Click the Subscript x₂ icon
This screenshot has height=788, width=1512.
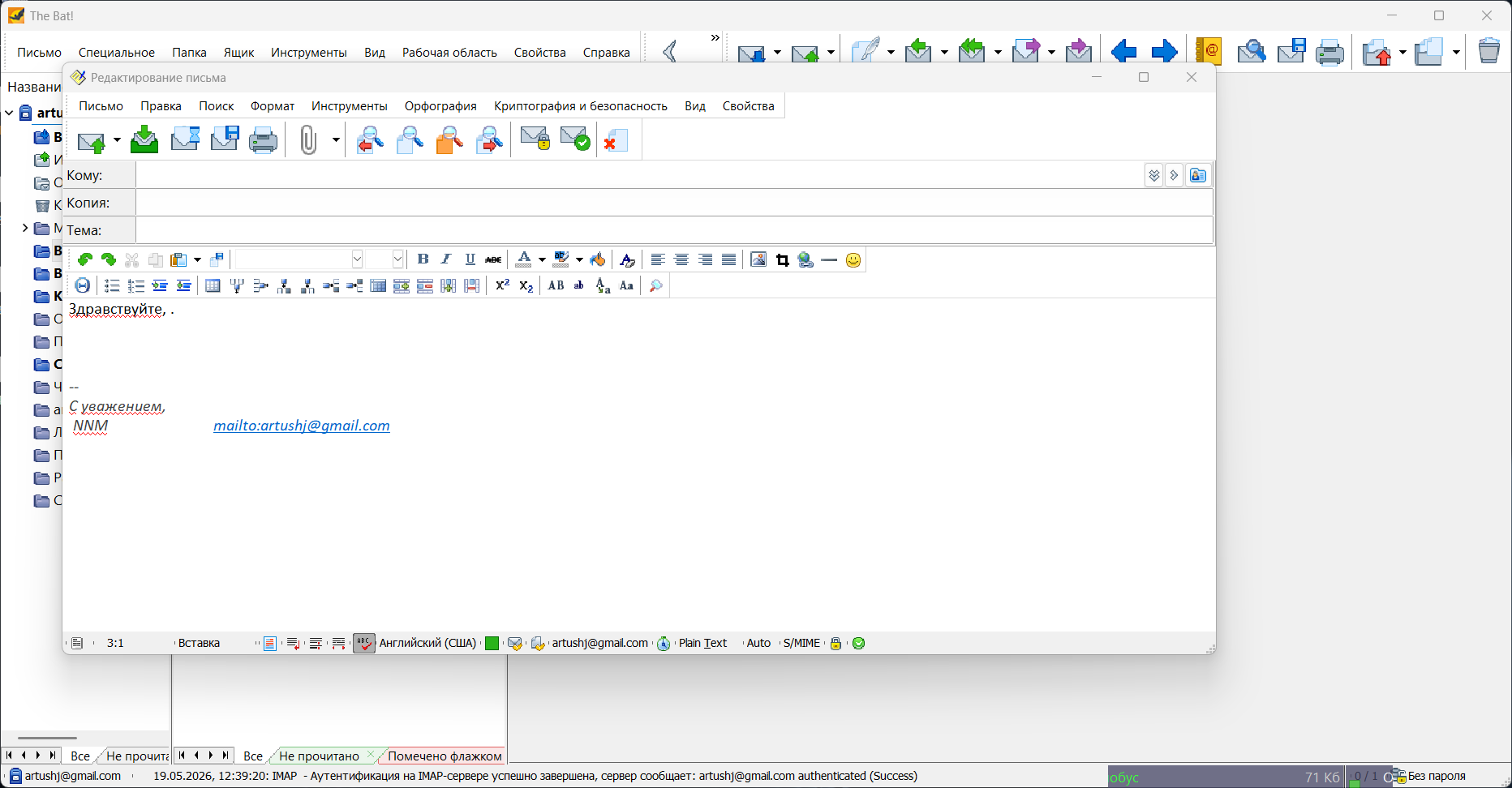click(x=526, y=285)
